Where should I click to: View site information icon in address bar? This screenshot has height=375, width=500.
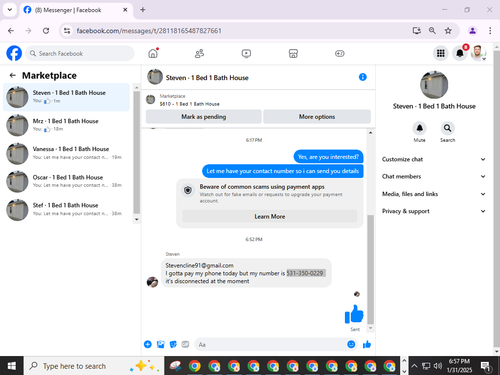[67, 31]
